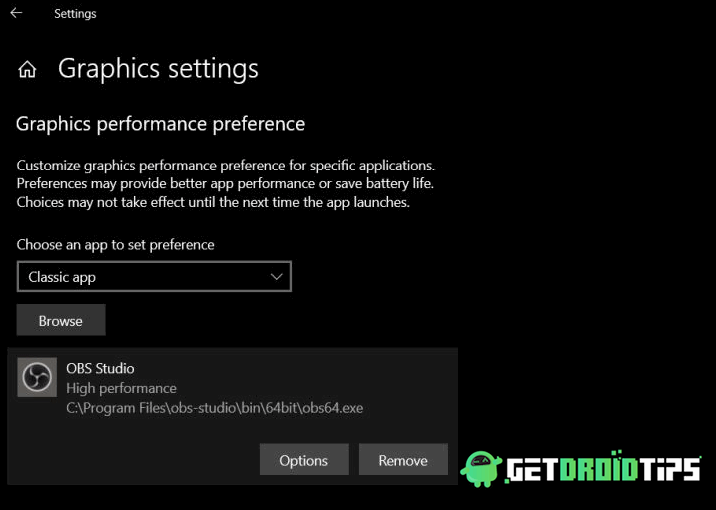Screen dimensions: 716x510
Task: Select the OBS Studio app name text
Action: coord(100,368)
